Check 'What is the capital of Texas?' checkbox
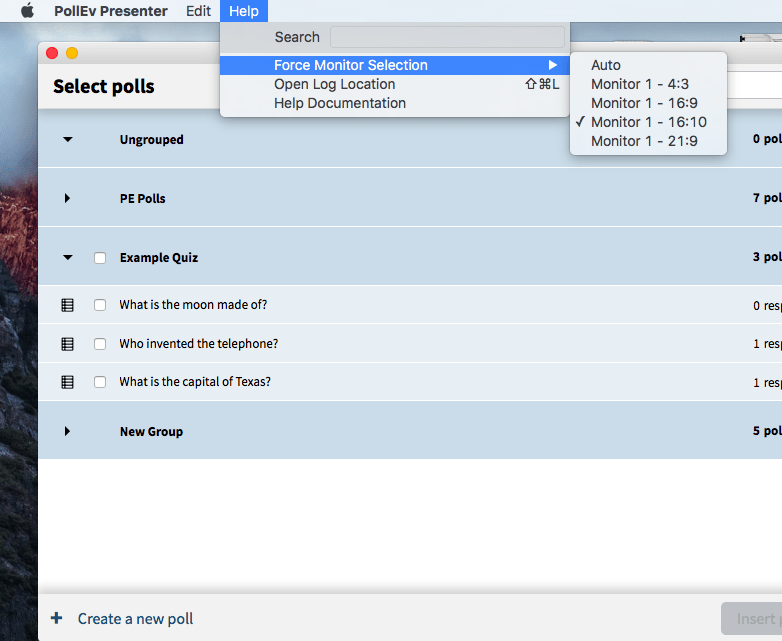The width and height of the screenshot is (782, 641). coord(100,382)
